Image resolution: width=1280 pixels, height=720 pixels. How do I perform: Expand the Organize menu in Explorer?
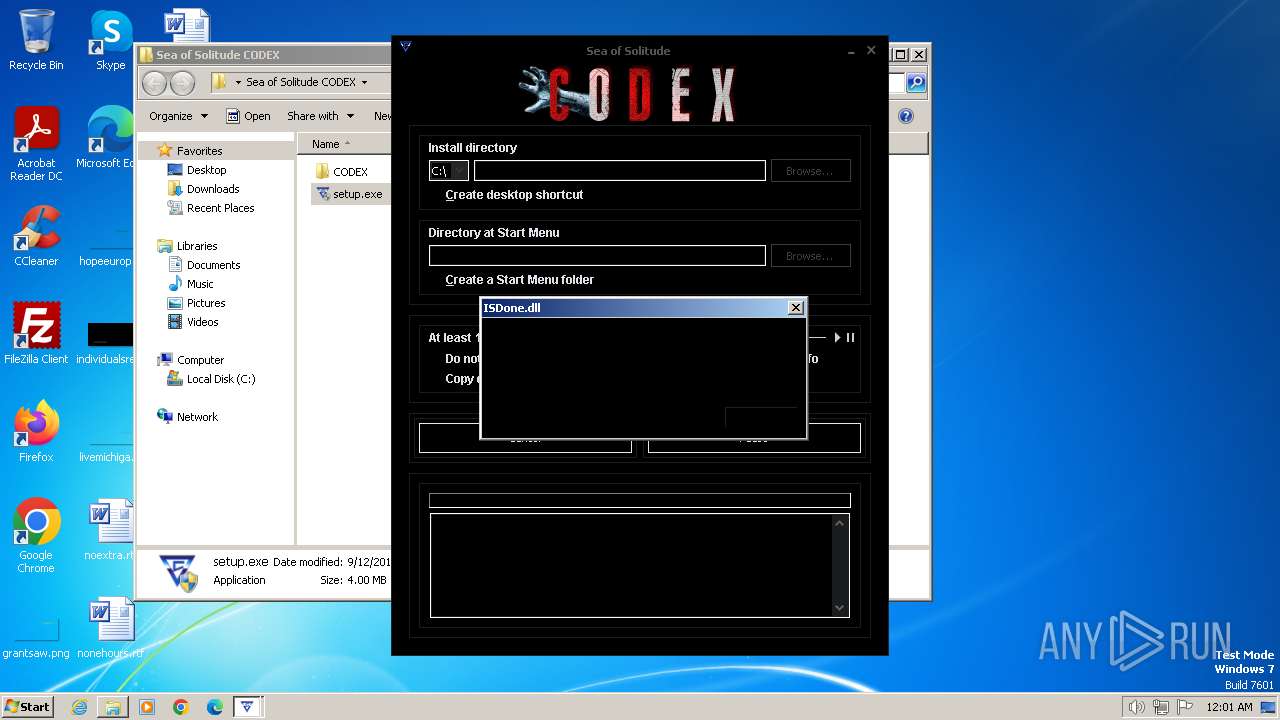178,116
